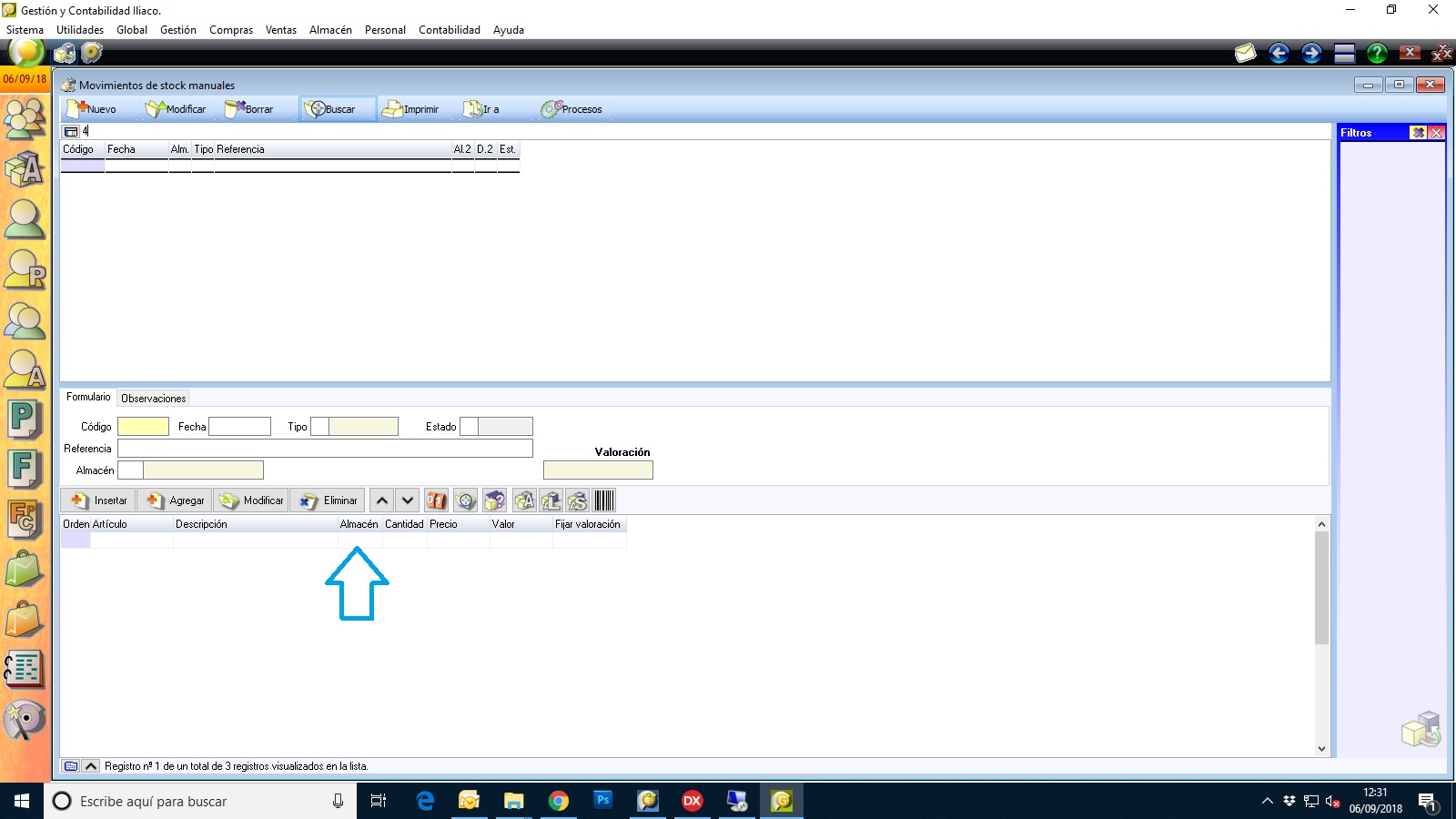Image resolution: width=1456 pixels, height=819 pixels.
Task: Click the scroll-down arrow of the lines grid
Action: pyautogui.click(x=1321, y=749)
